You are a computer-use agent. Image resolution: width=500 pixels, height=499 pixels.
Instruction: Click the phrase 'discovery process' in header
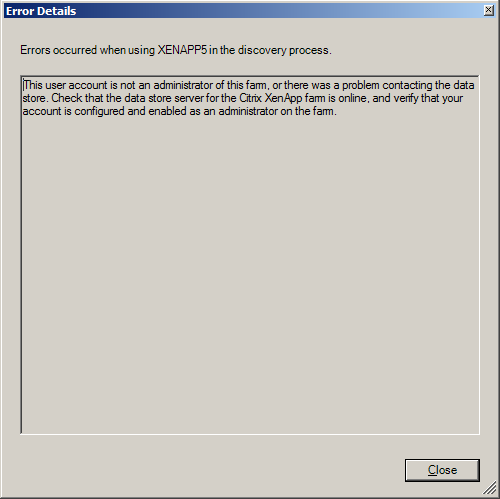tap(283, 50)
